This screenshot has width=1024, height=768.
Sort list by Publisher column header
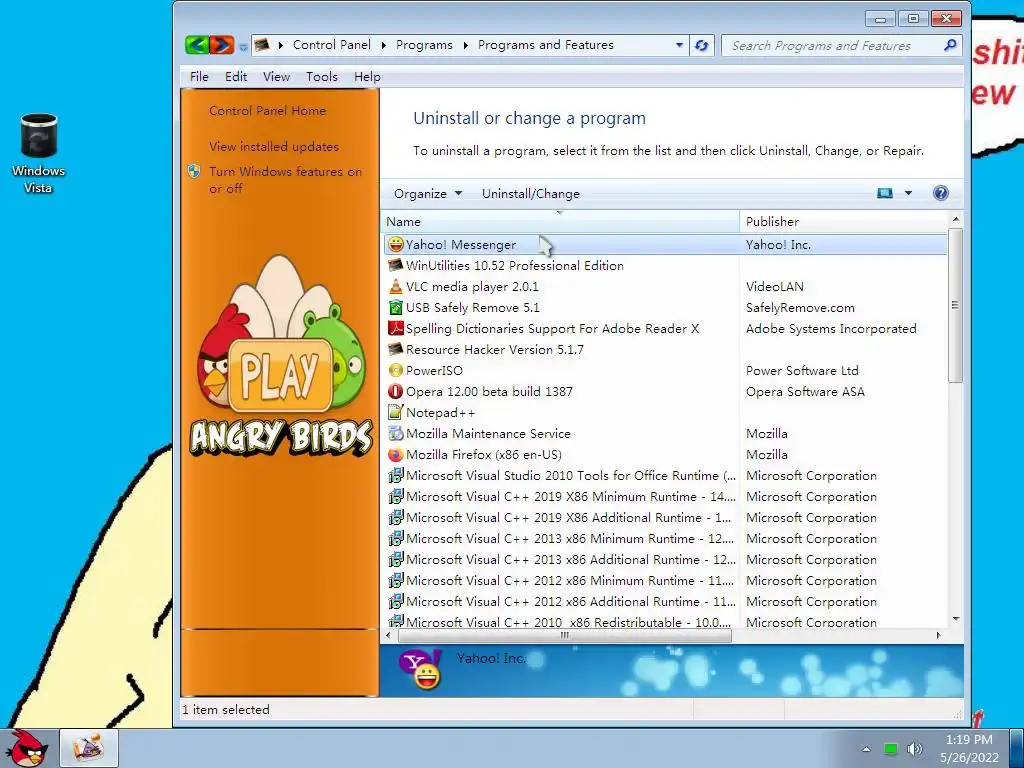(843, 221)
